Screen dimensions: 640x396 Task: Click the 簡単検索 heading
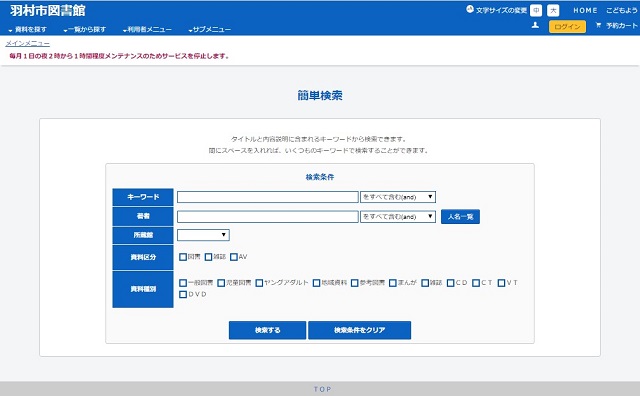[x=320, y=96]
